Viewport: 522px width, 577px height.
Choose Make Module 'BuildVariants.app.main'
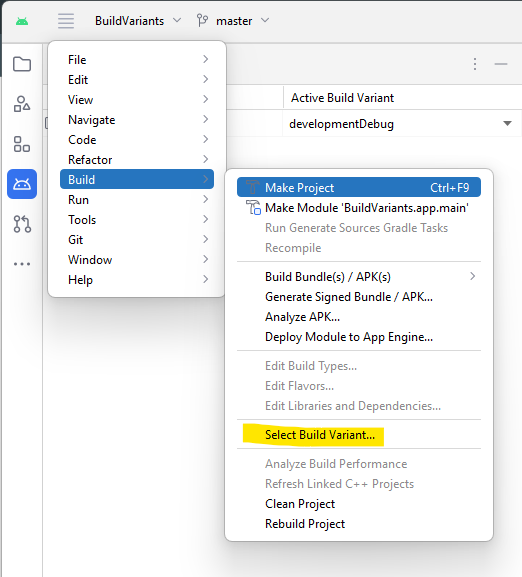(359, 208)
